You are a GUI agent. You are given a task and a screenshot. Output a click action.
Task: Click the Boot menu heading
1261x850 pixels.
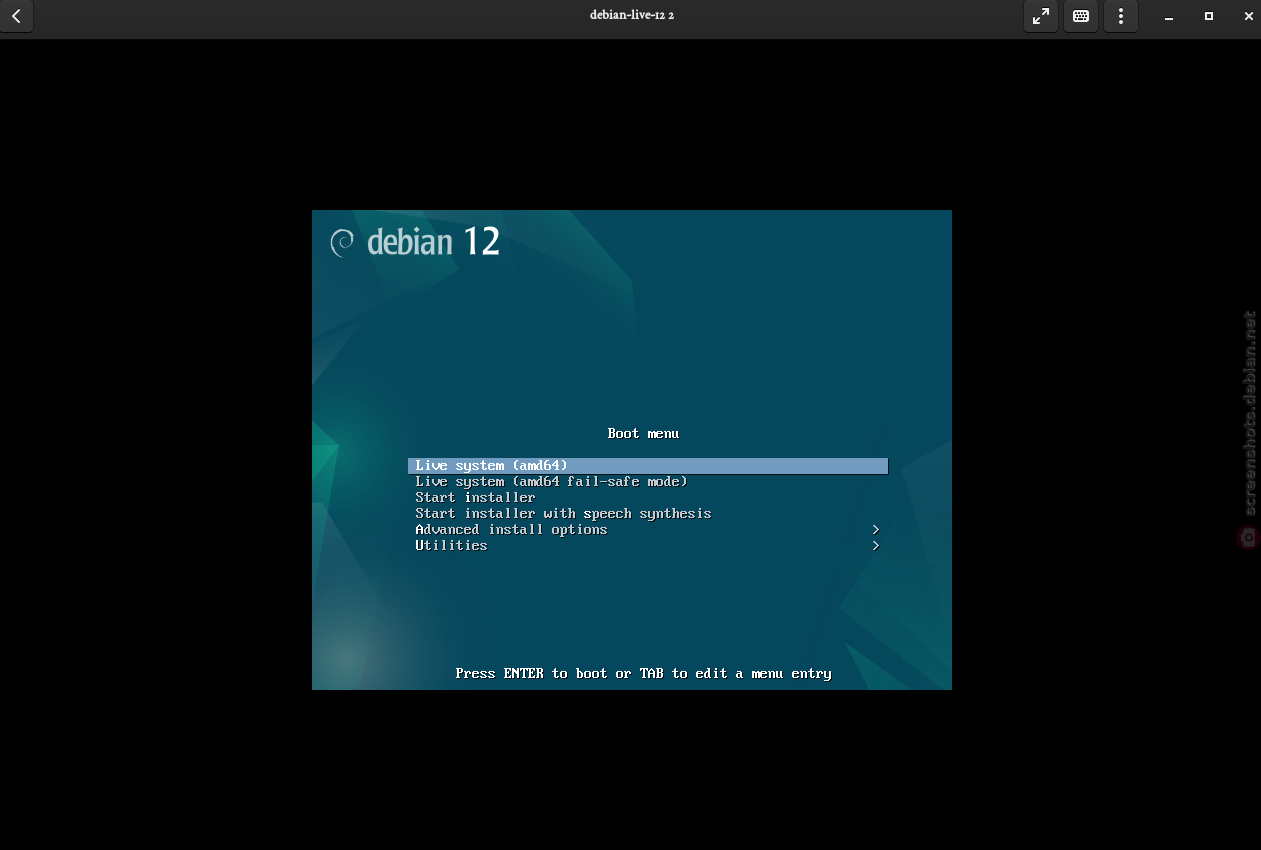point(643,434)
